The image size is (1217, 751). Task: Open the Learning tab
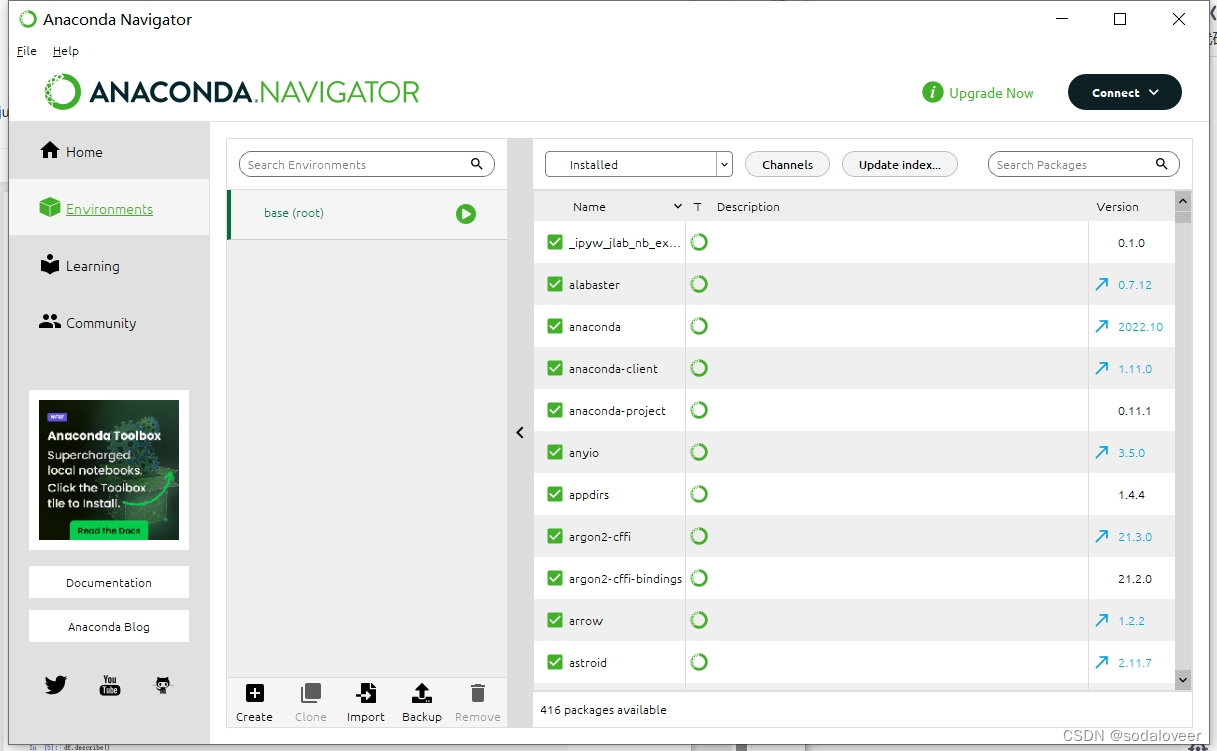pos(109,265)
